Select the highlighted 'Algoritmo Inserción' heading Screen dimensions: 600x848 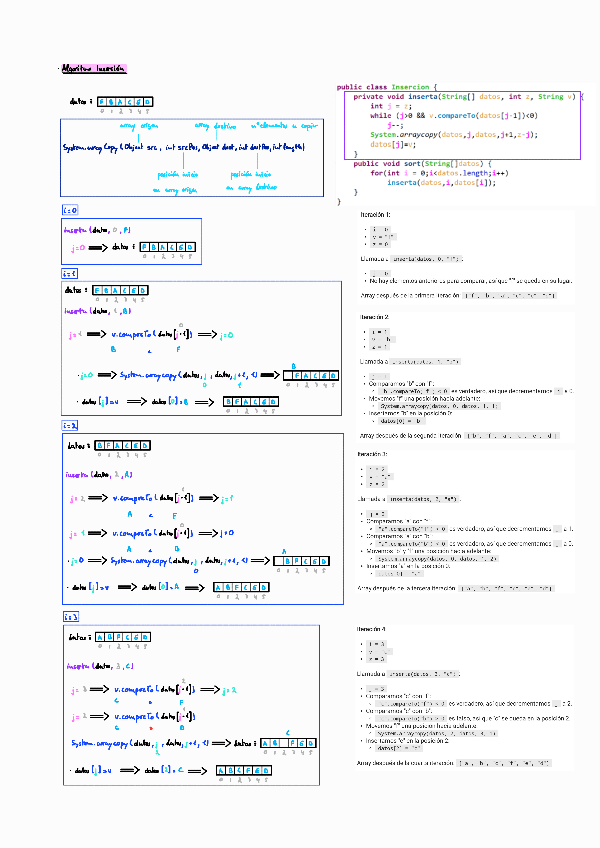point(94,69)
